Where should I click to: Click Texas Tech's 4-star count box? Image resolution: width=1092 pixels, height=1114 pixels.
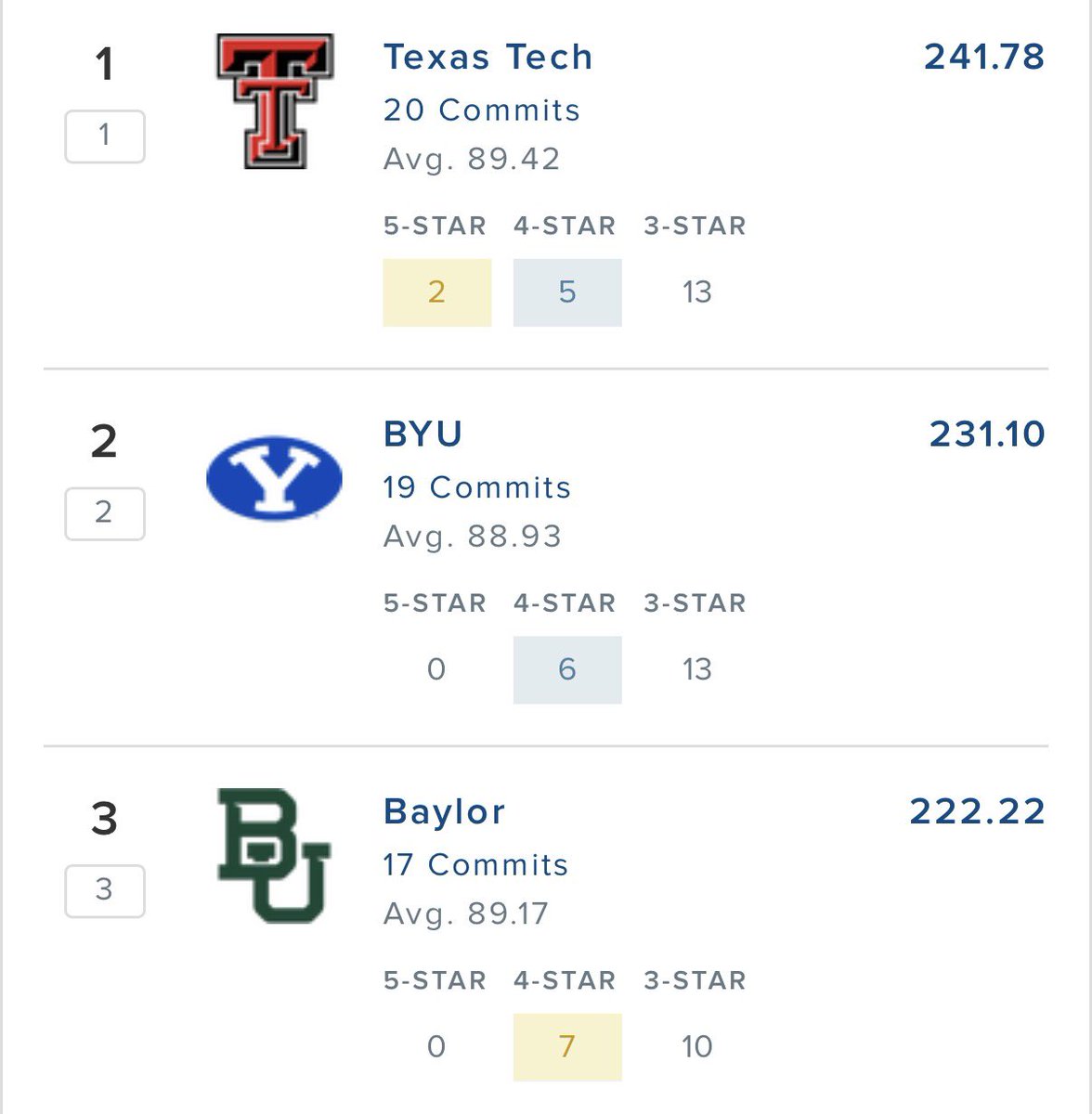(567, 292)
